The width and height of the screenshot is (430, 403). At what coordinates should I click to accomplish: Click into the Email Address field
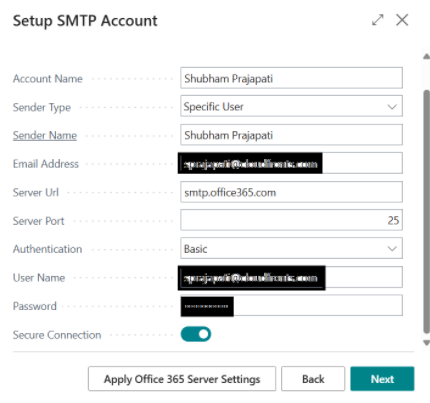click(x=291, y=163)
